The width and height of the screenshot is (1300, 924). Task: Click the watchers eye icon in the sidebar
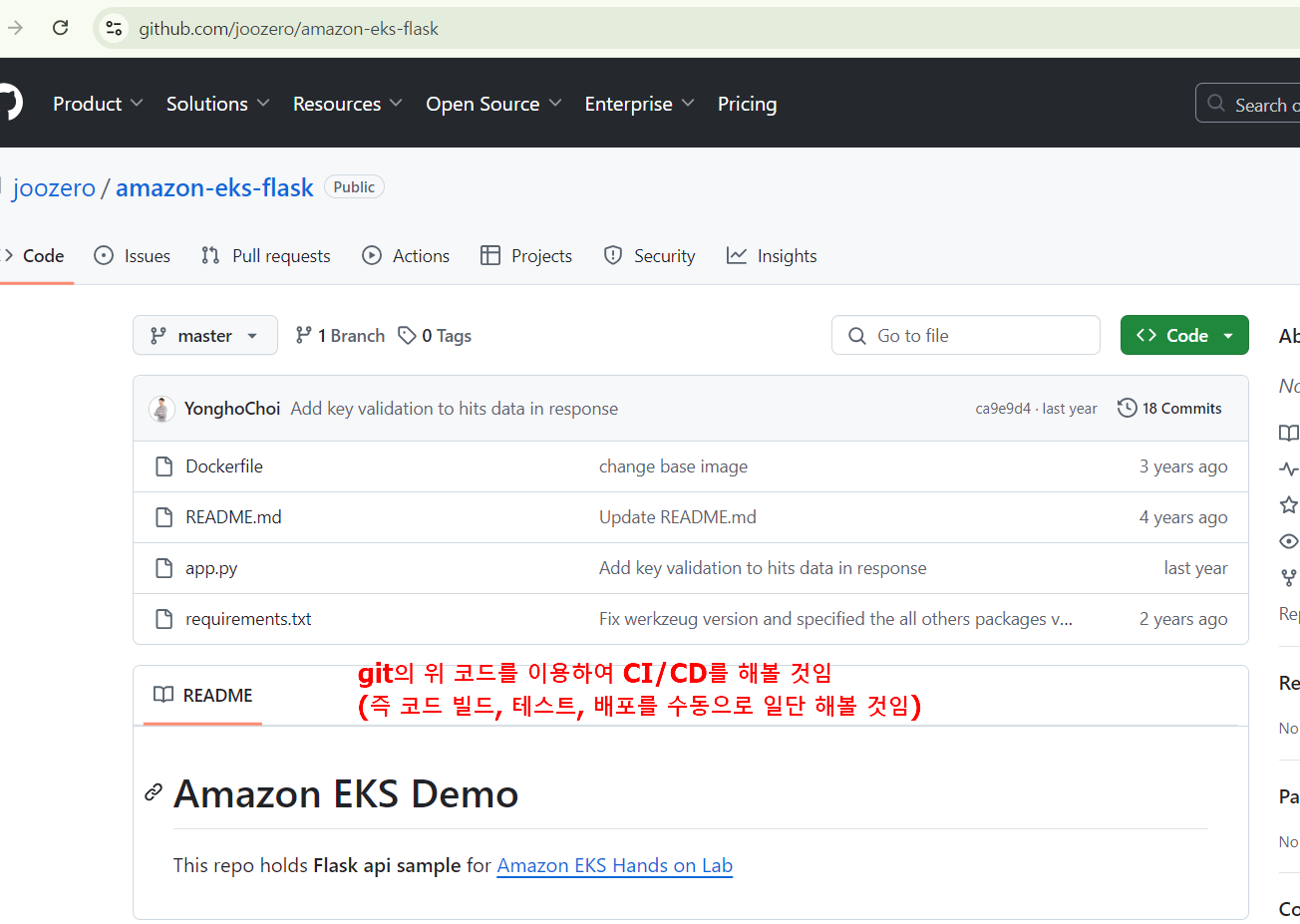pos(1289,541)
